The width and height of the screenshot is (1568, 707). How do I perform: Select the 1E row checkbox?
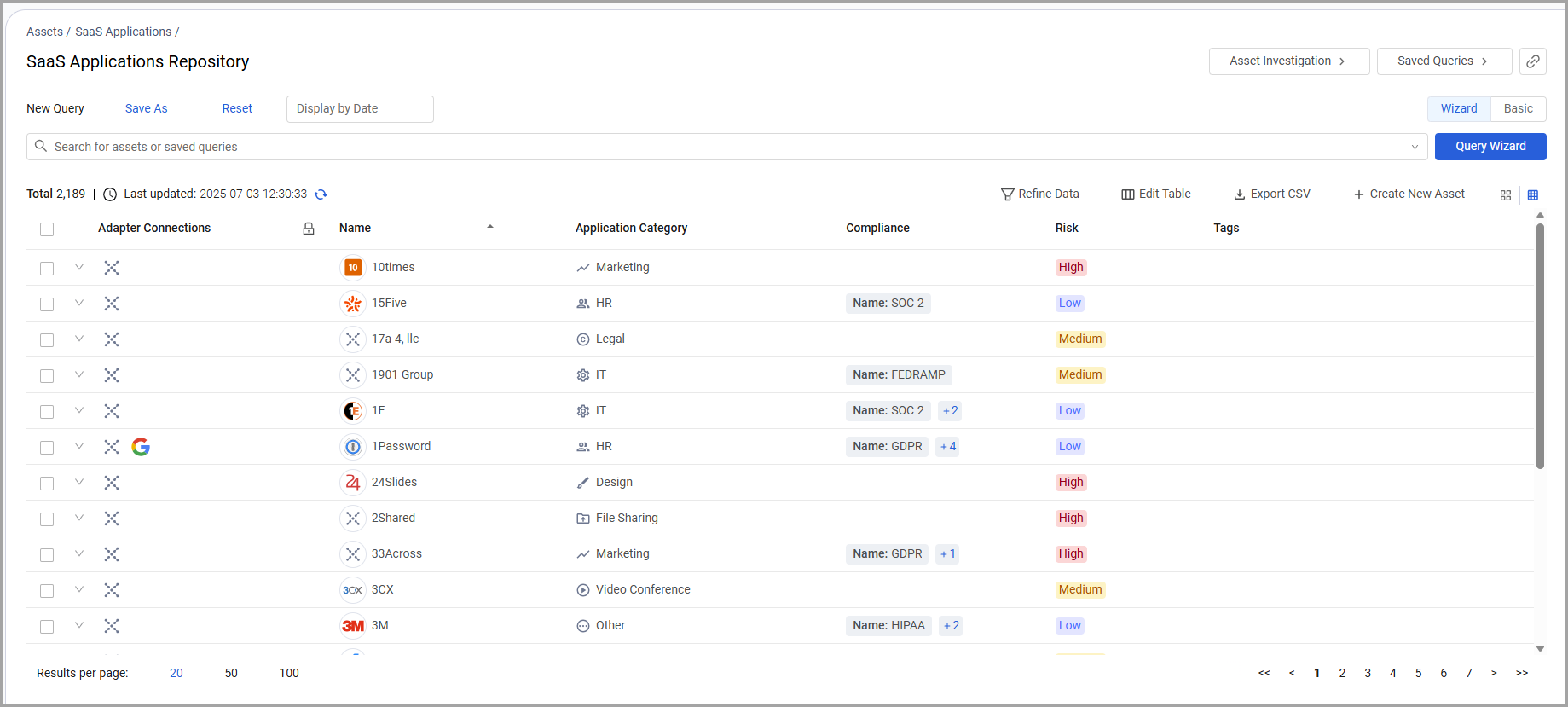[x=47, y=412]
